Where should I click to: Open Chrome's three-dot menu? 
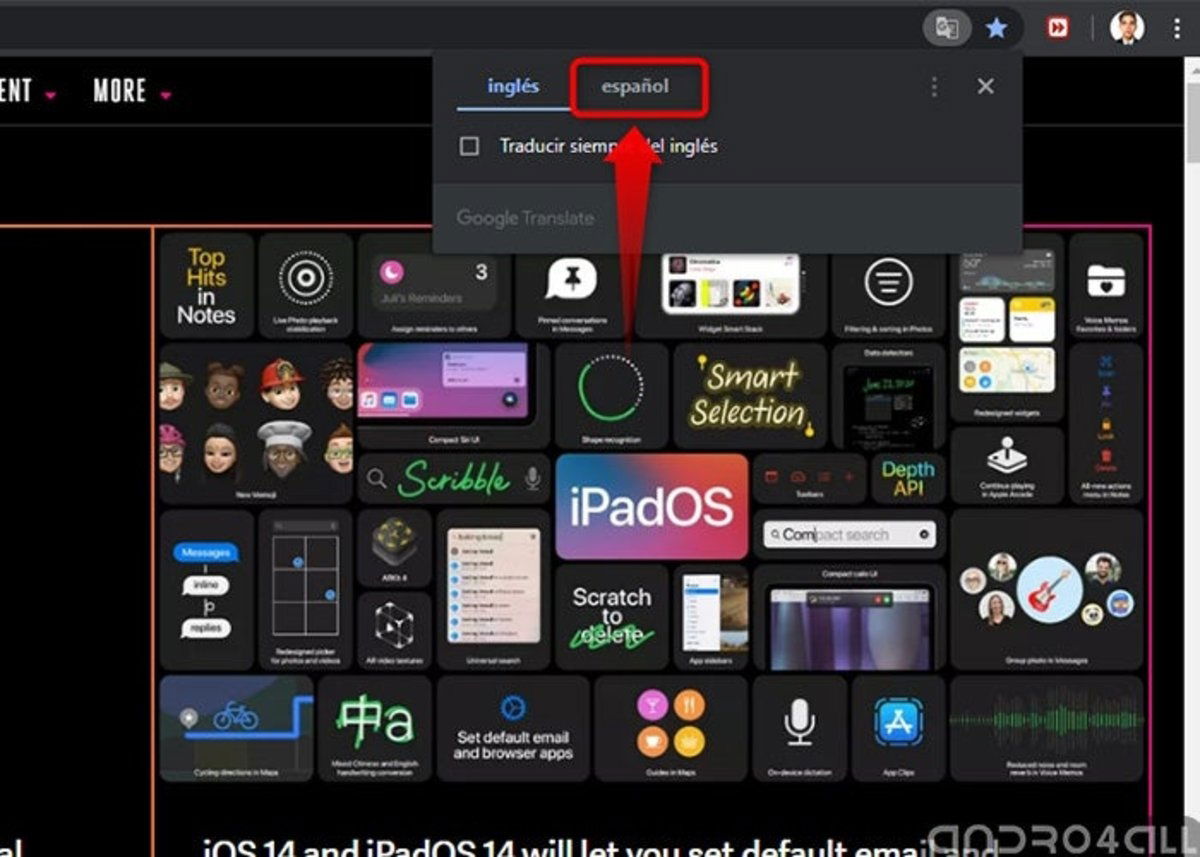[x=1177, y=28]
